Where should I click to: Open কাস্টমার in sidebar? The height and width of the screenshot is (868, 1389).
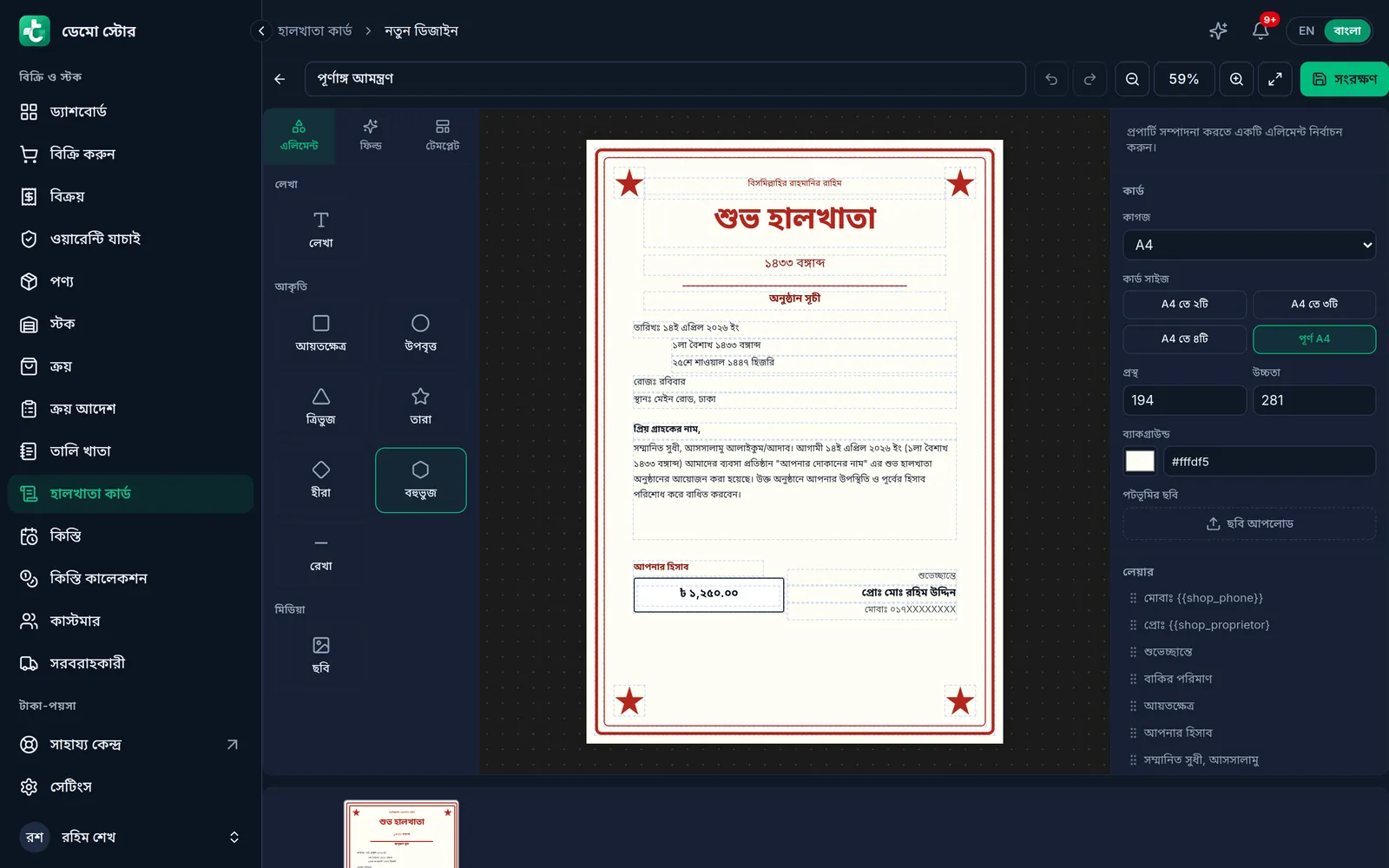(130, 621)
